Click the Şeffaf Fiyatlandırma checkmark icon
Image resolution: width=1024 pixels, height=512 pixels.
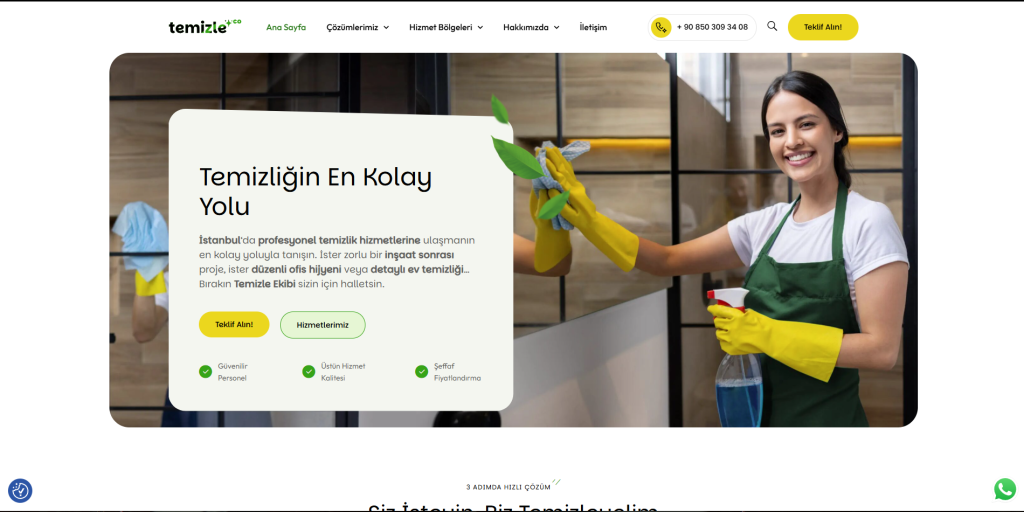click(x=421, y=372)
